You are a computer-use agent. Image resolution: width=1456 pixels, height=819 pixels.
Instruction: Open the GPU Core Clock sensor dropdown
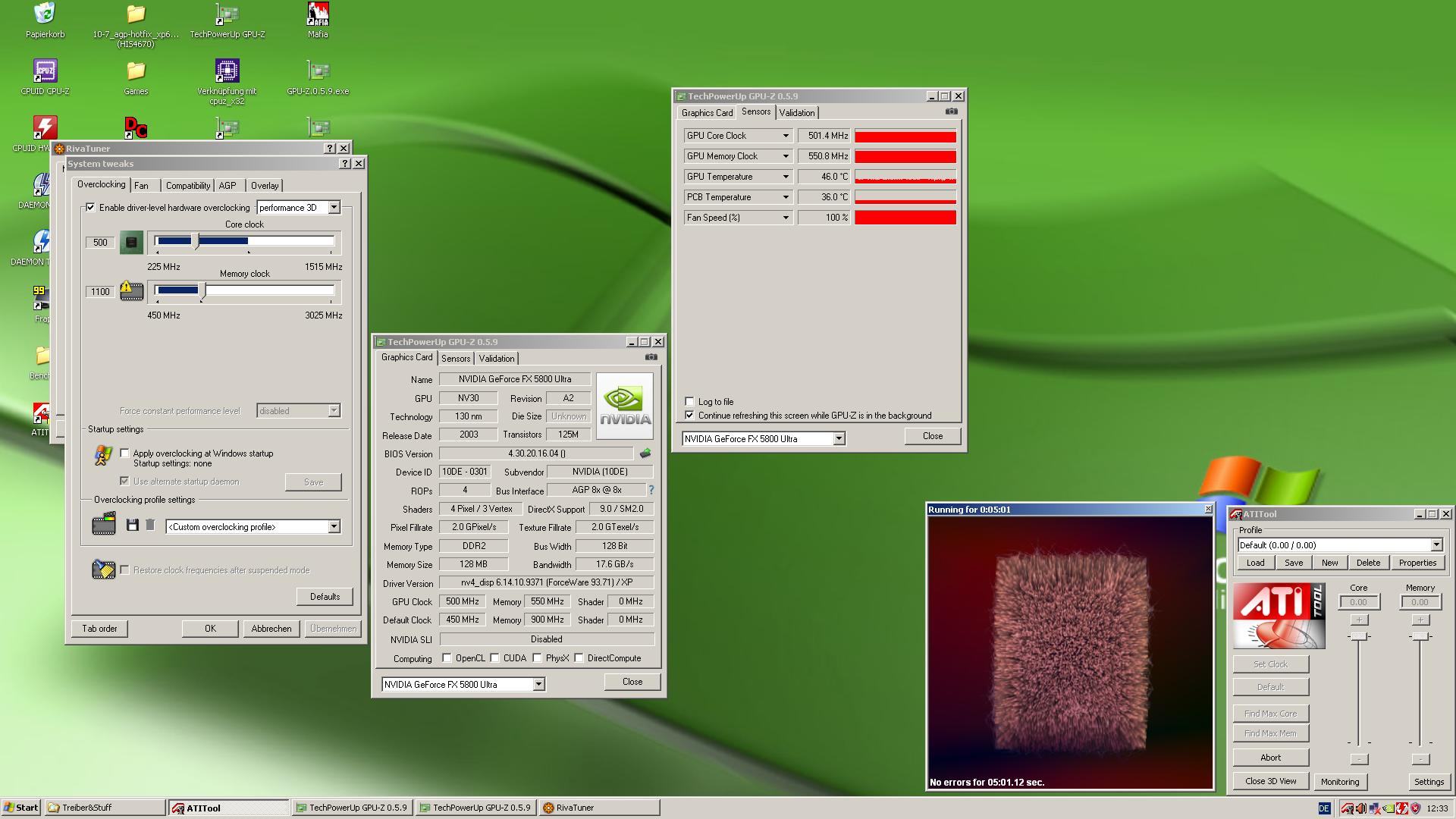point(786,136)
